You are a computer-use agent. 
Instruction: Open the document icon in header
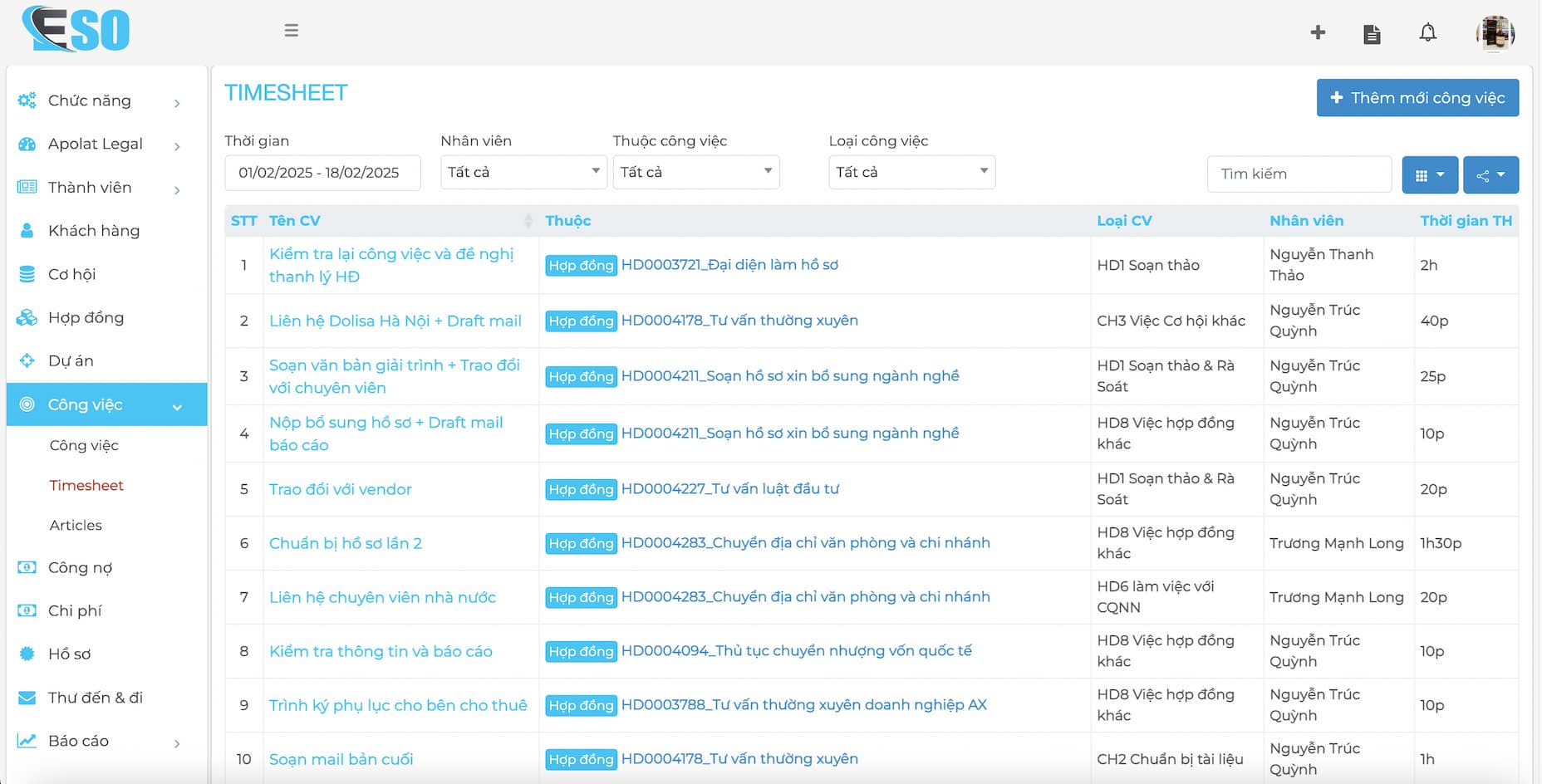point(1372,34)
